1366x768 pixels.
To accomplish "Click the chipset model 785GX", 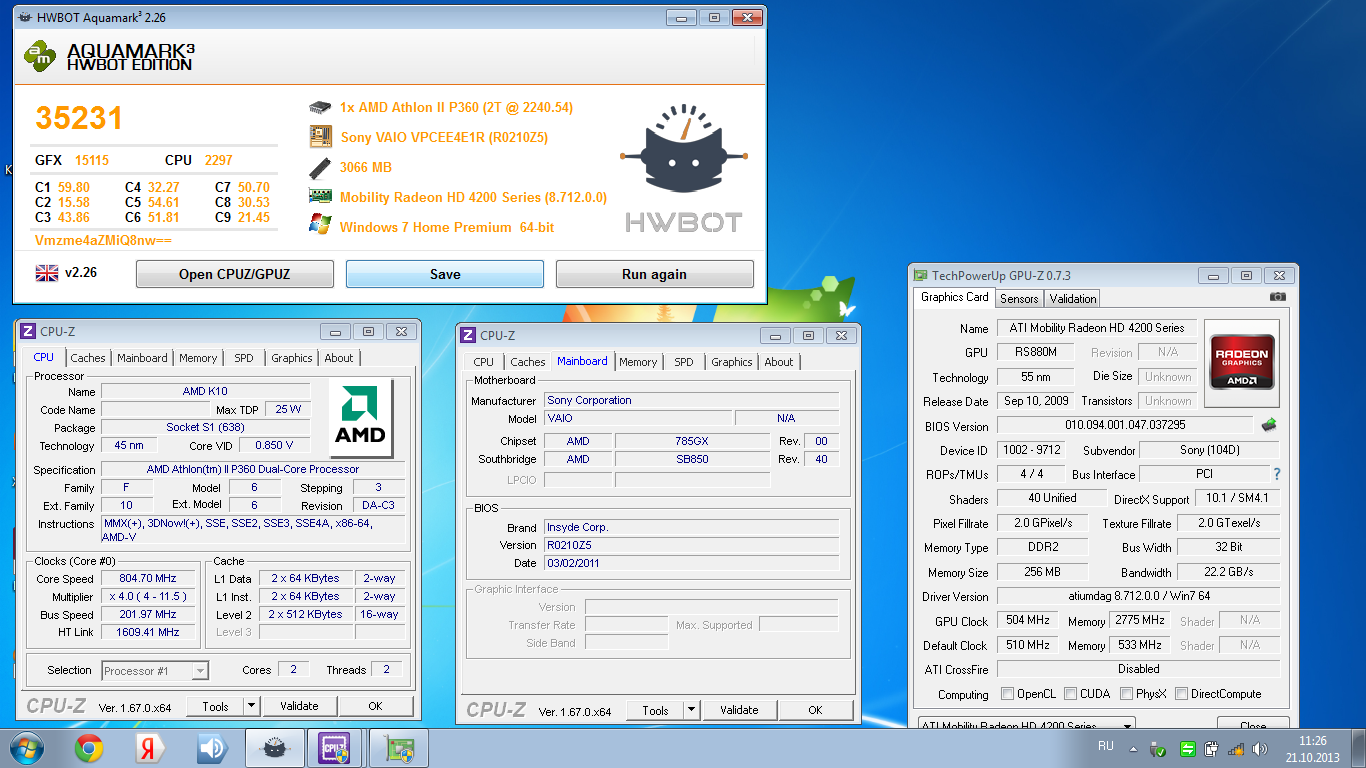I will 692,441.
